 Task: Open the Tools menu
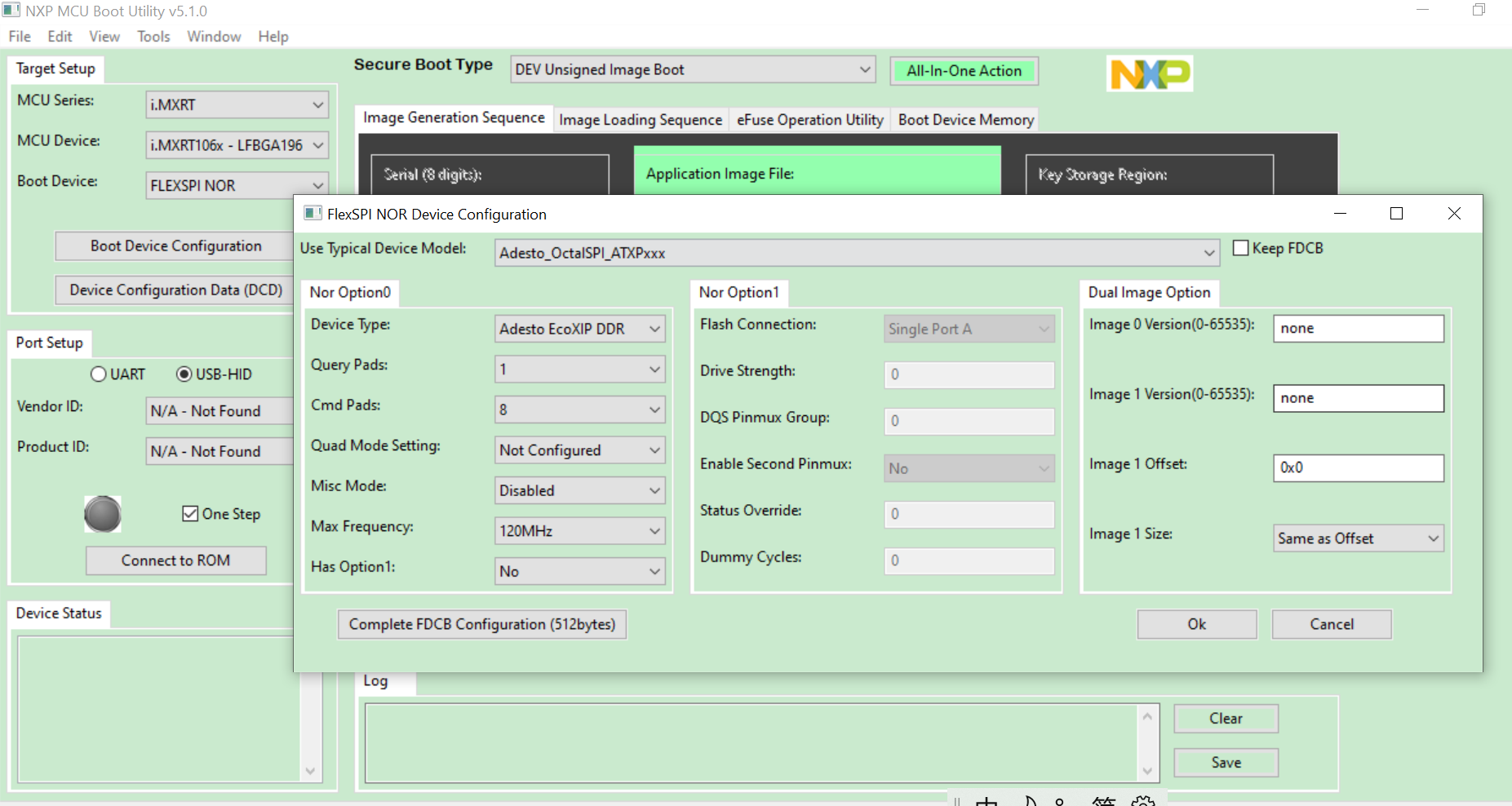coord(153,36)
